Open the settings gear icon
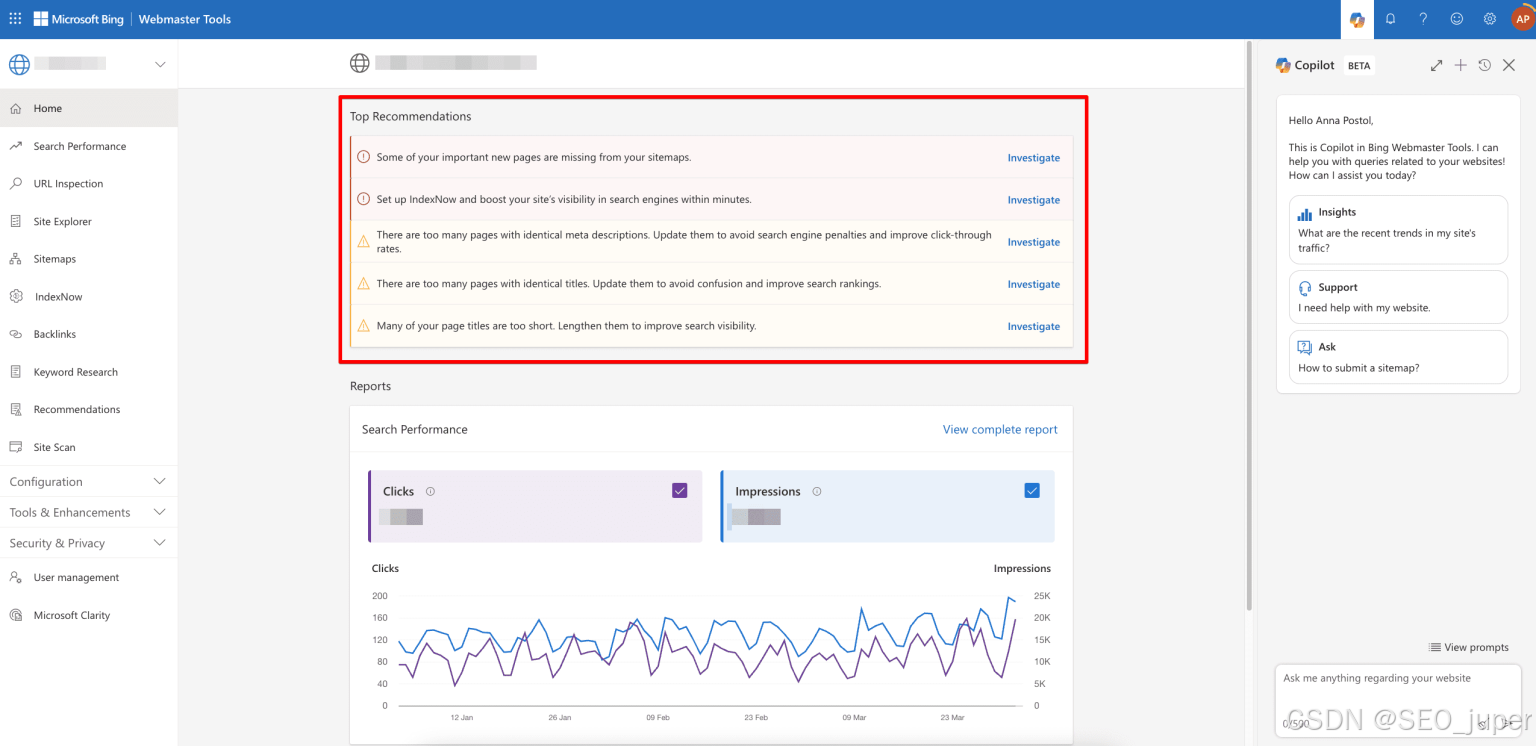 point(1489,19)
